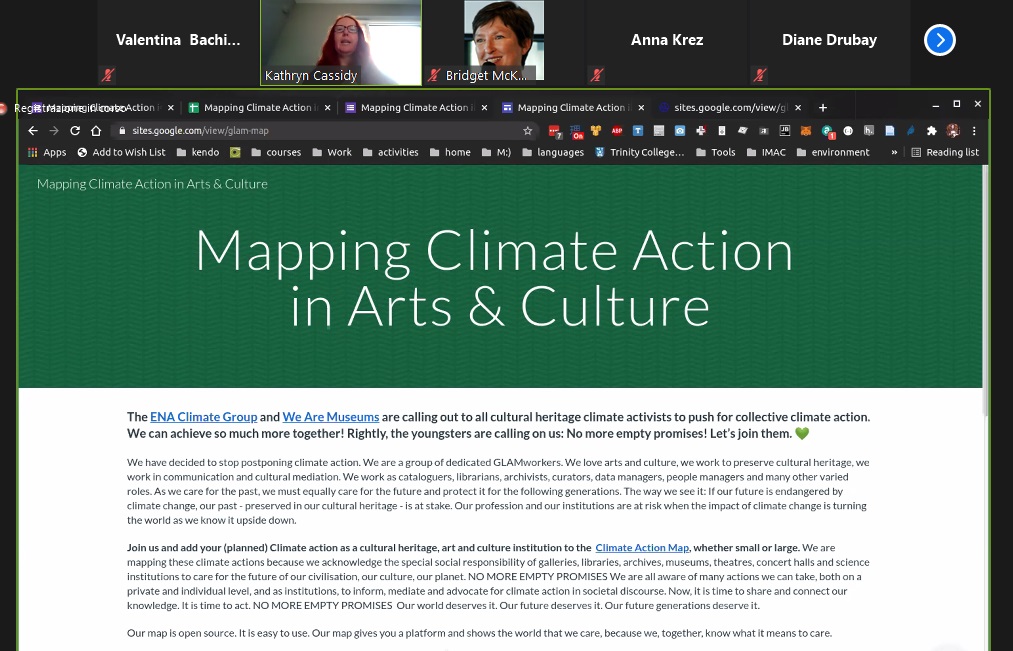1013x651 pixels.
Task: Open the environment bookmarks folder
Action: 833,152
